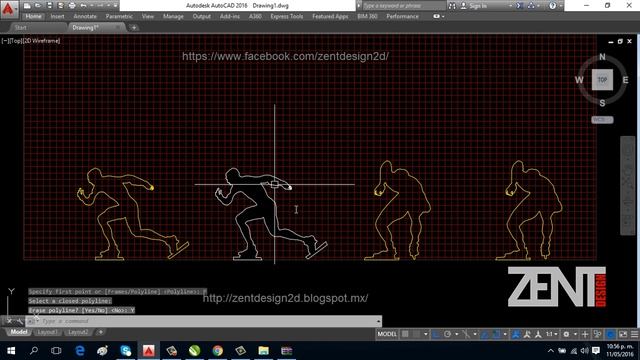
Task: Open the [2D Wireframe] visual style menu
Action: pyautogui.click(x=41, y=41)
